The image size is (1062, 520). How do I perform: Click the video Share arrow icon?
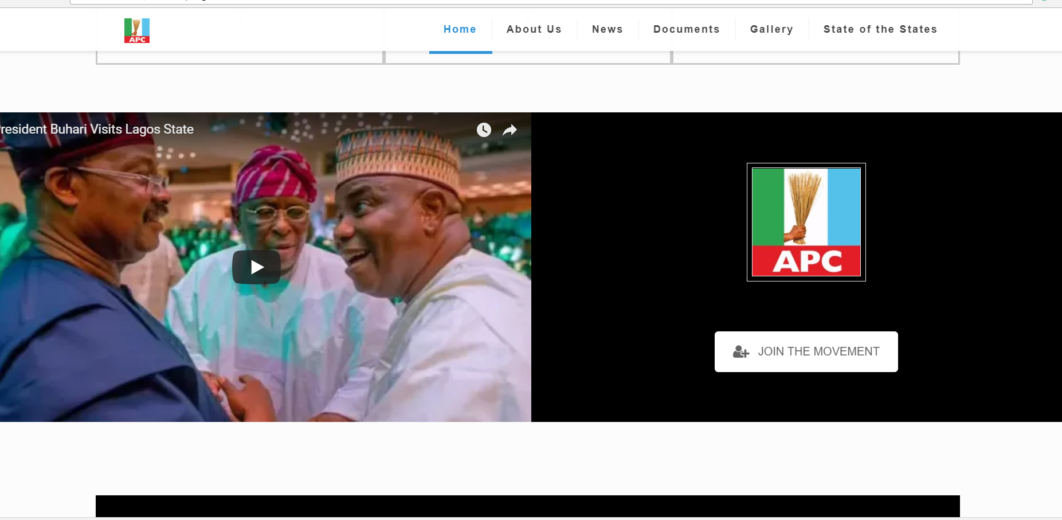pos(510,130)
